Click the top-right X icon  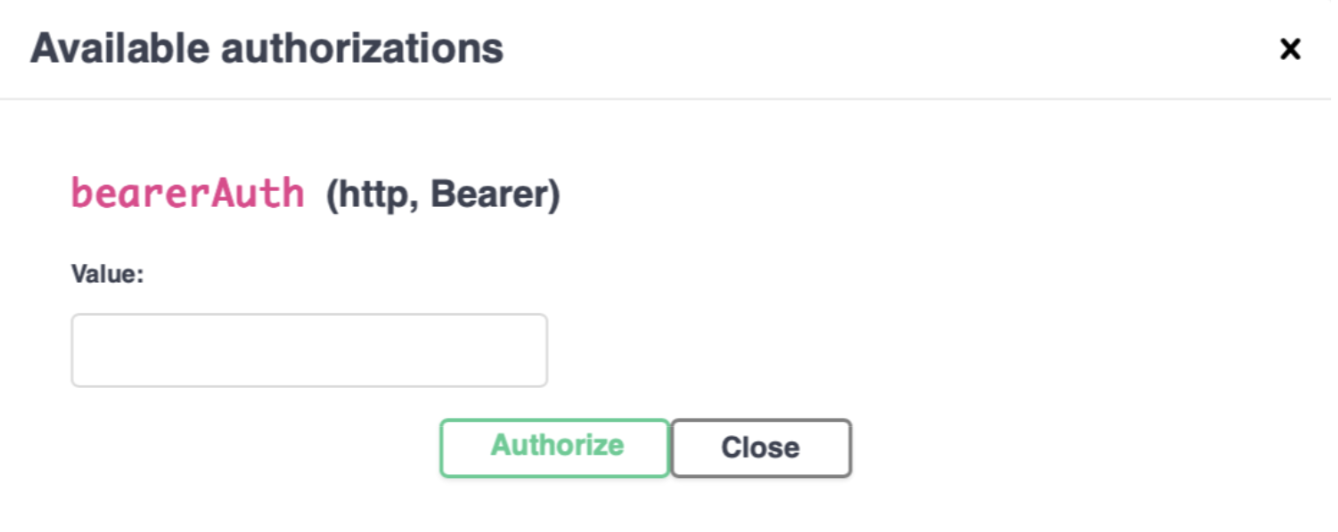pos(1290,48)
